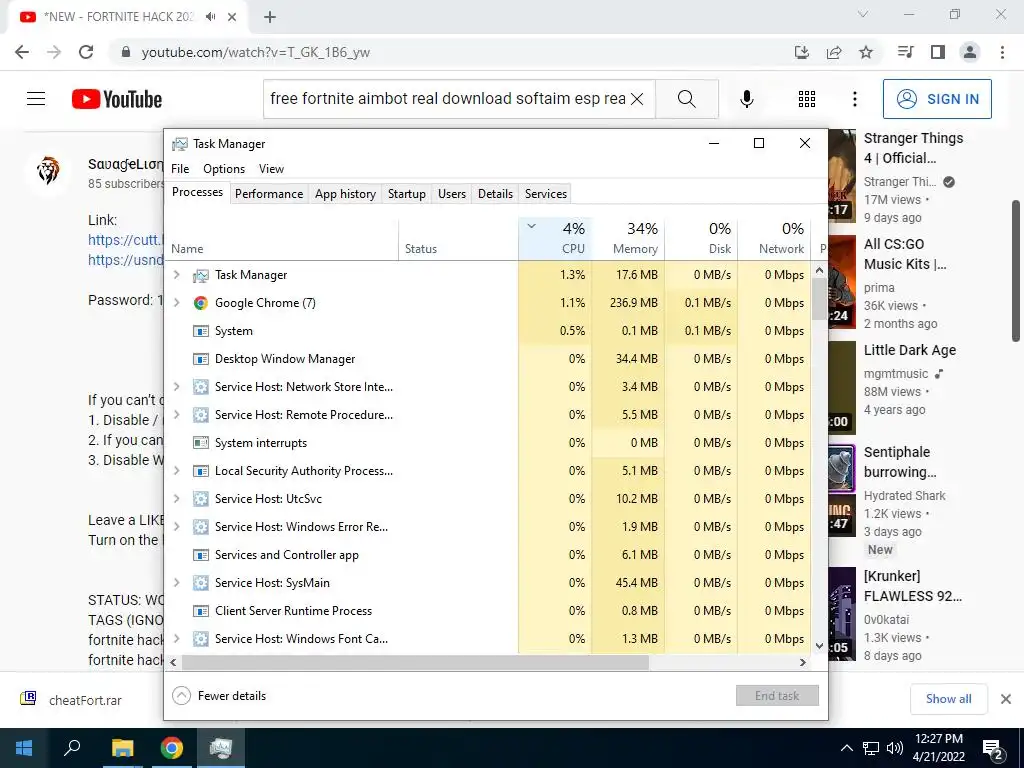Click the Chrome forward arrow
Viewport: 1024px width, 768px height.
coord(54,52)
